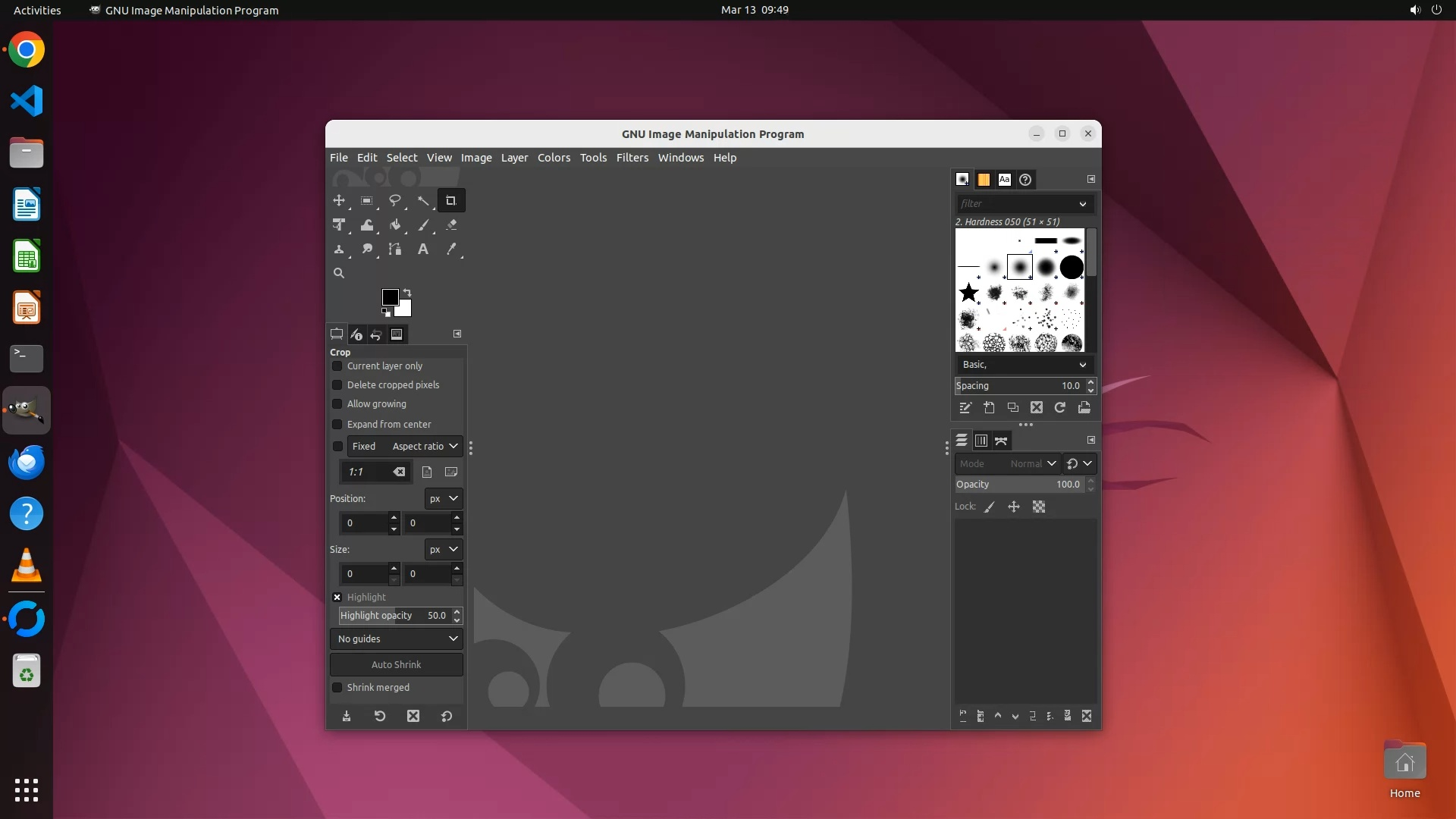Select the Rectangle Select tool
This screenshot has width=1456, height=819.
click(x=367, y=201)
